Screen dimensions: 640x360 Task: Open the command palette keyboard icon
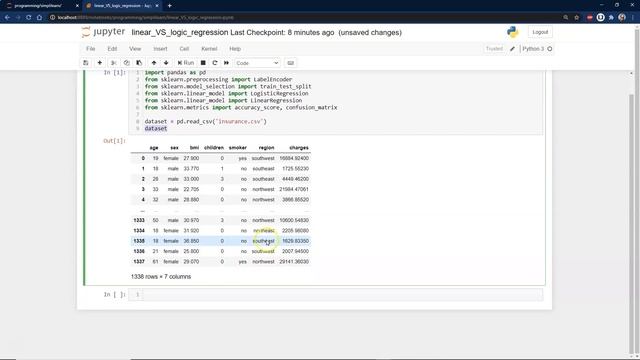[291, 63]
